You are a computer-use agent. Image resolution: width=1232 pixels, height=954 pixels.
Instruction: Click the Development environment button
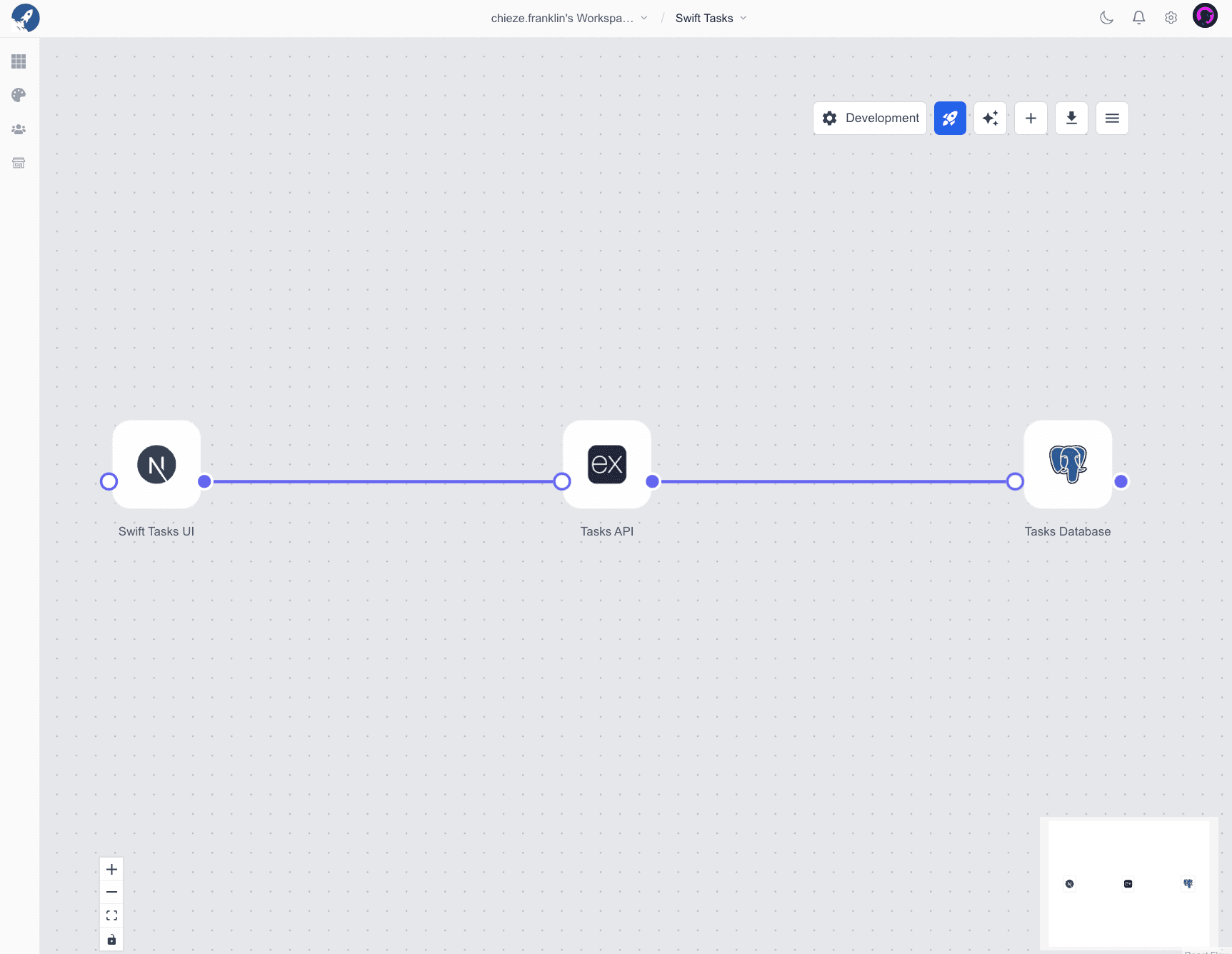(870, 118)
